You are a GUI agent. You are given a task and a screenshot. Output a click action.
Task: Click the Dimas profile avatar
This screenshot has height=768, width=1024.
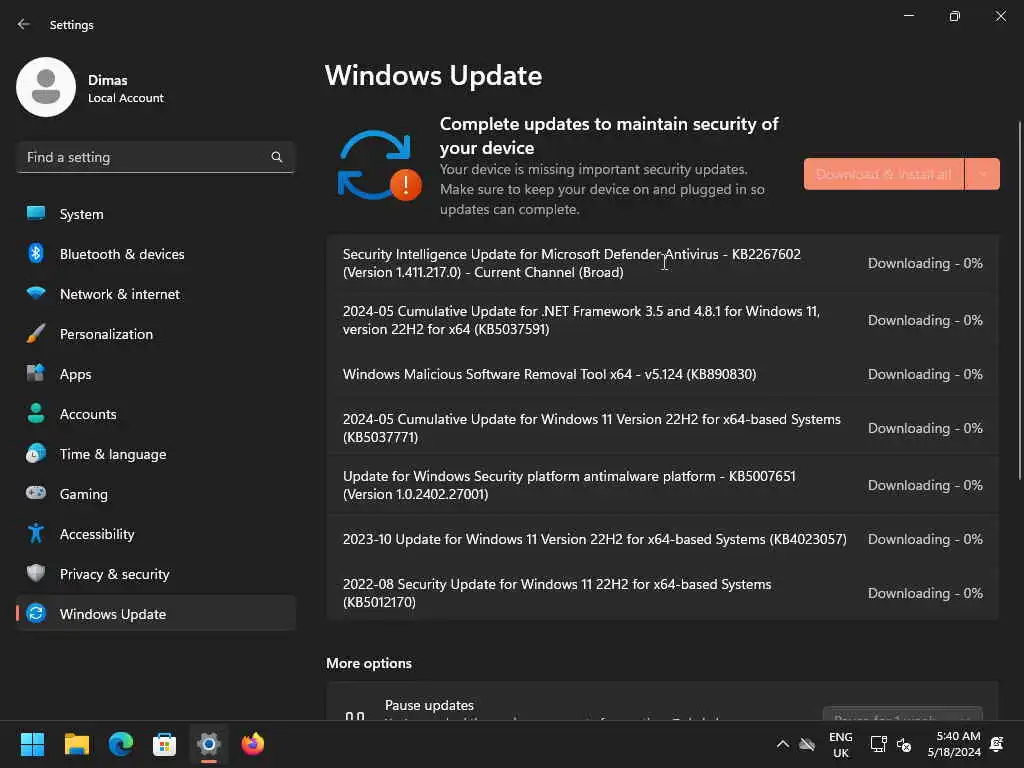tap(46, 87)
